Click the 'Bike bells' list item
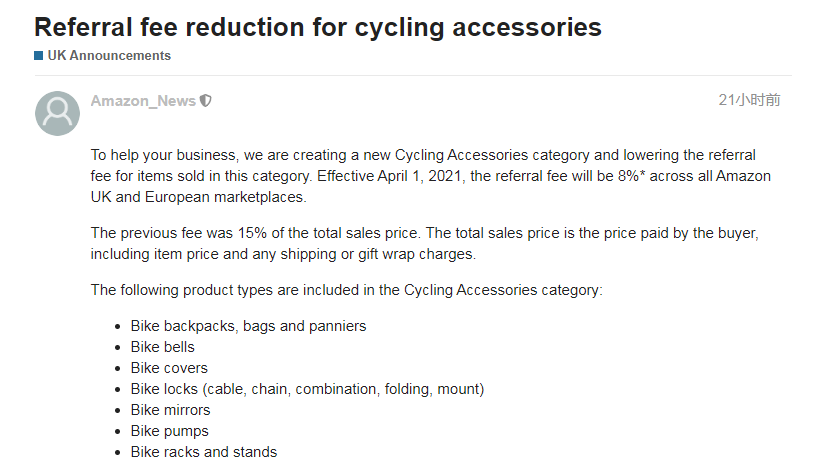 click(163, 347)
